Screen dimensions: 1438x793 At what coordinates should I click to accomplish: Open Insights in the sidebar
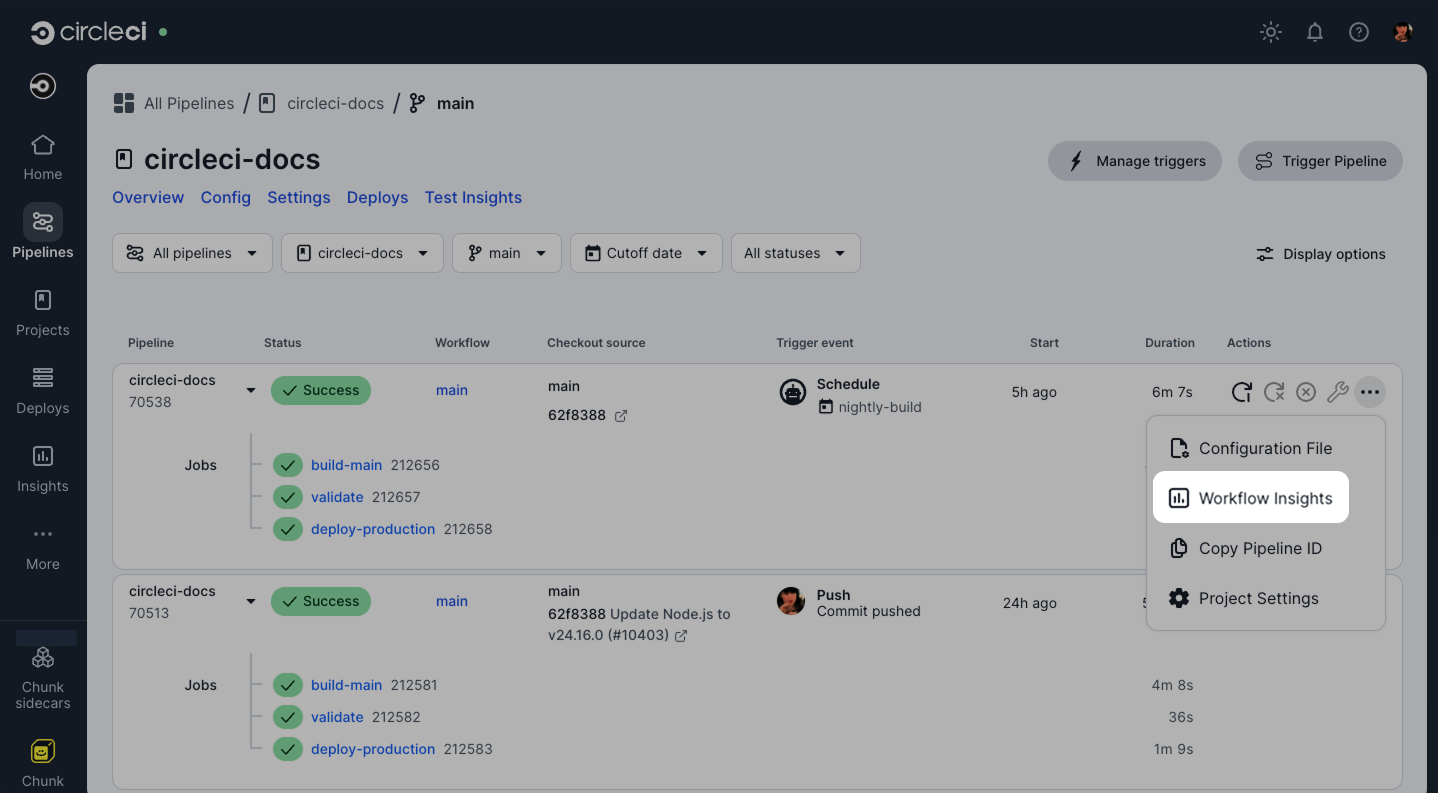tap(43, 470)
